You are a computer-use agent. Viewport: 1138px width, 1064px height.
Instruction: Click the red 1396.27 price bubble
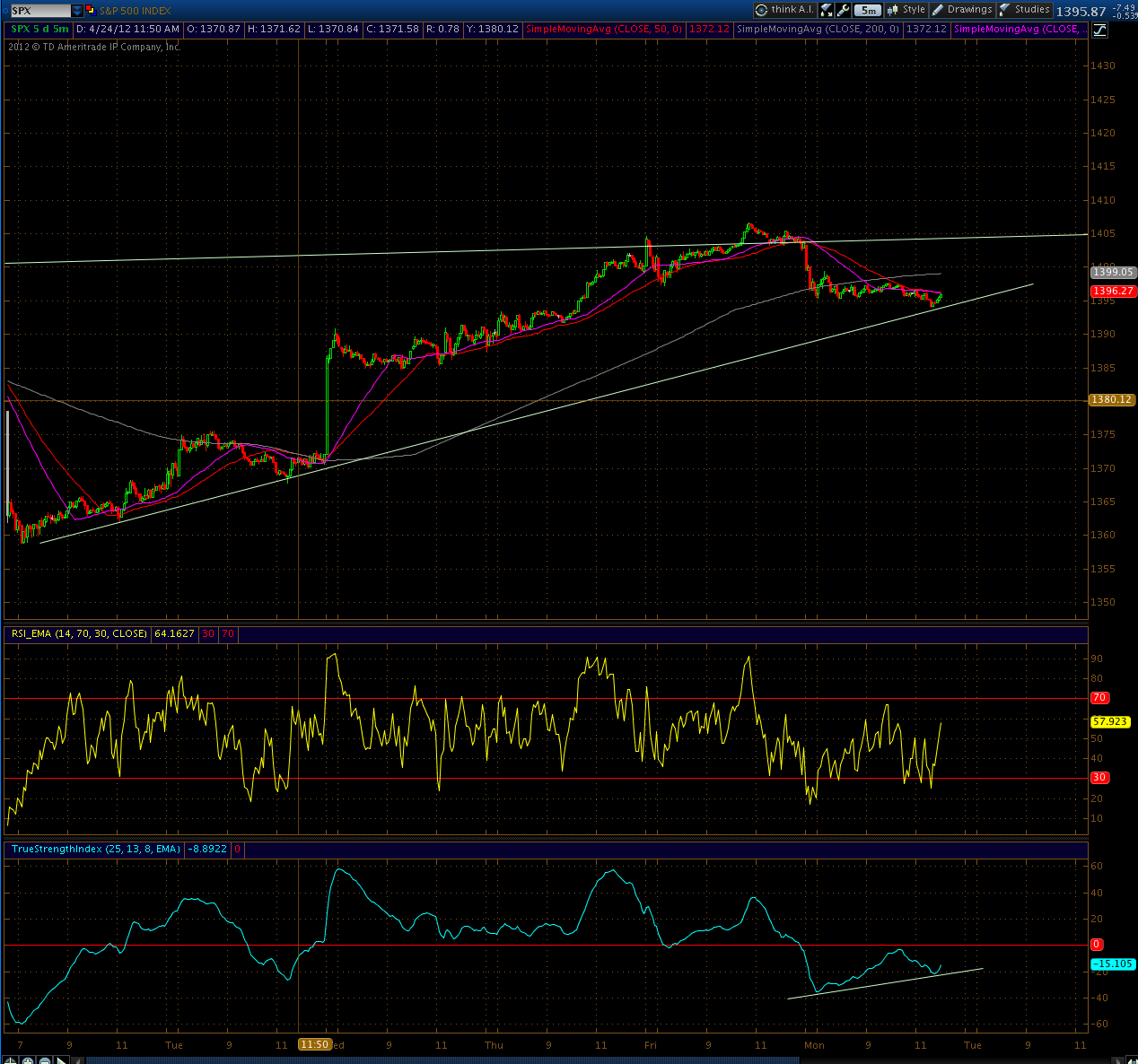click(x=1112, y=291)
